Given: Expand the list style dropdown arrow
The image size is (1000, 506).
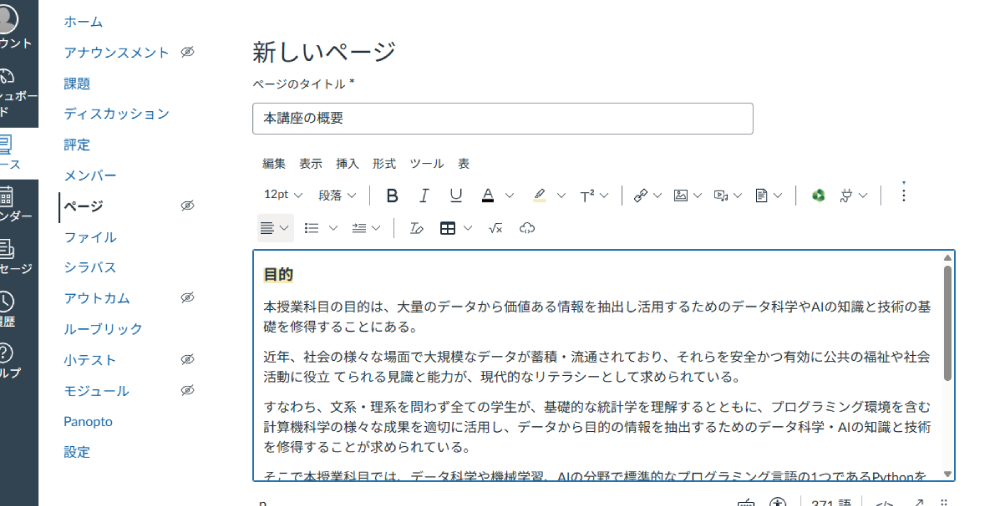Looking at the screenshot, I should [333, 228].
